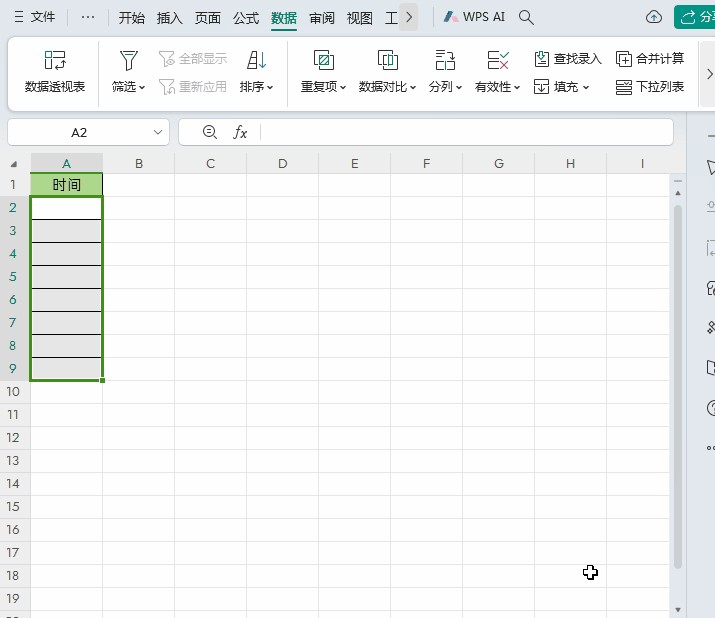Viewport: 715px width, 618px height.
Task: Click the search magnifier in title bar
Action: (527, 18)
